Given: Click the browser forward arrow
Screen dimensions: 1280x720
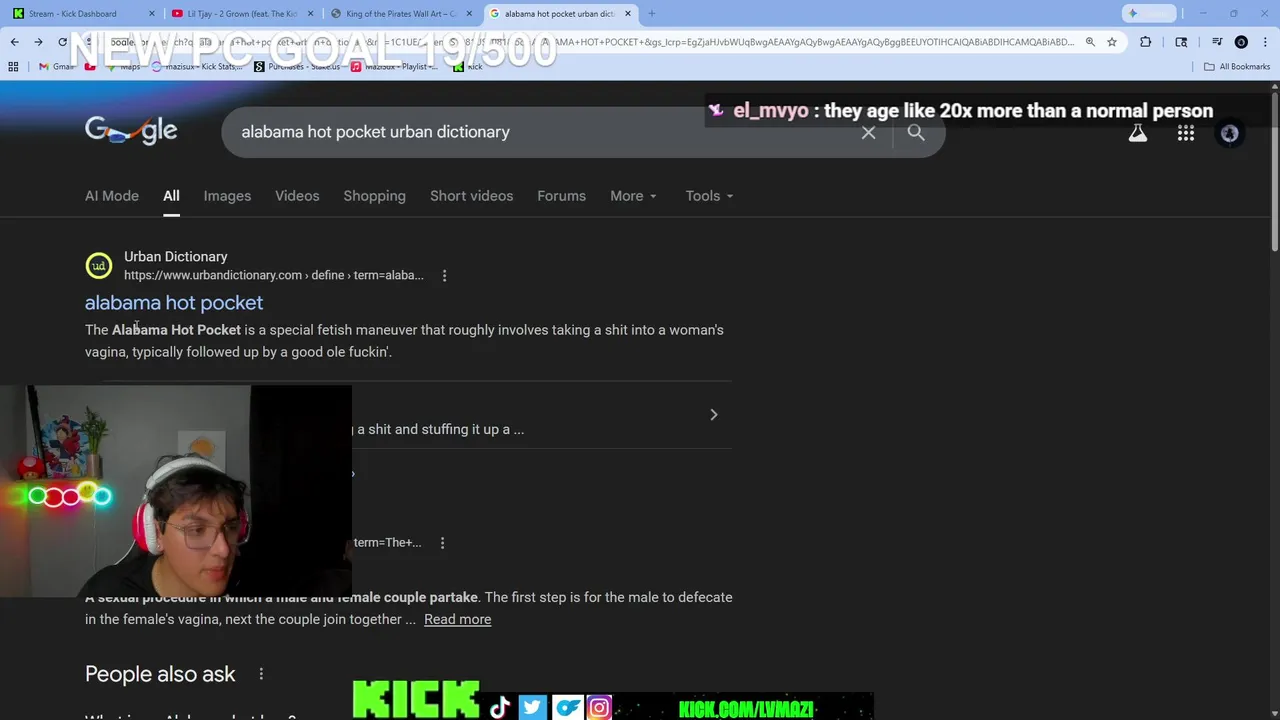Looking at the screenshot, I should point(38,42).
